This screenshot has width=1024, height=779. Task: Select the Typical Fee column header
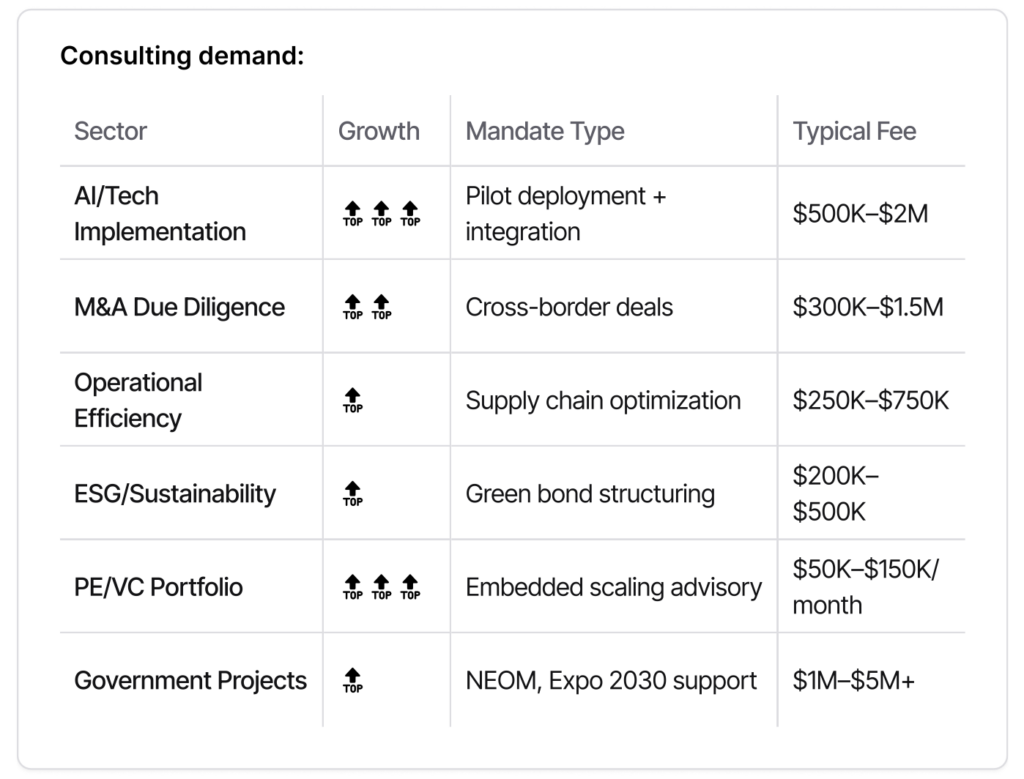pyautogui.click(x=854, y=131)
